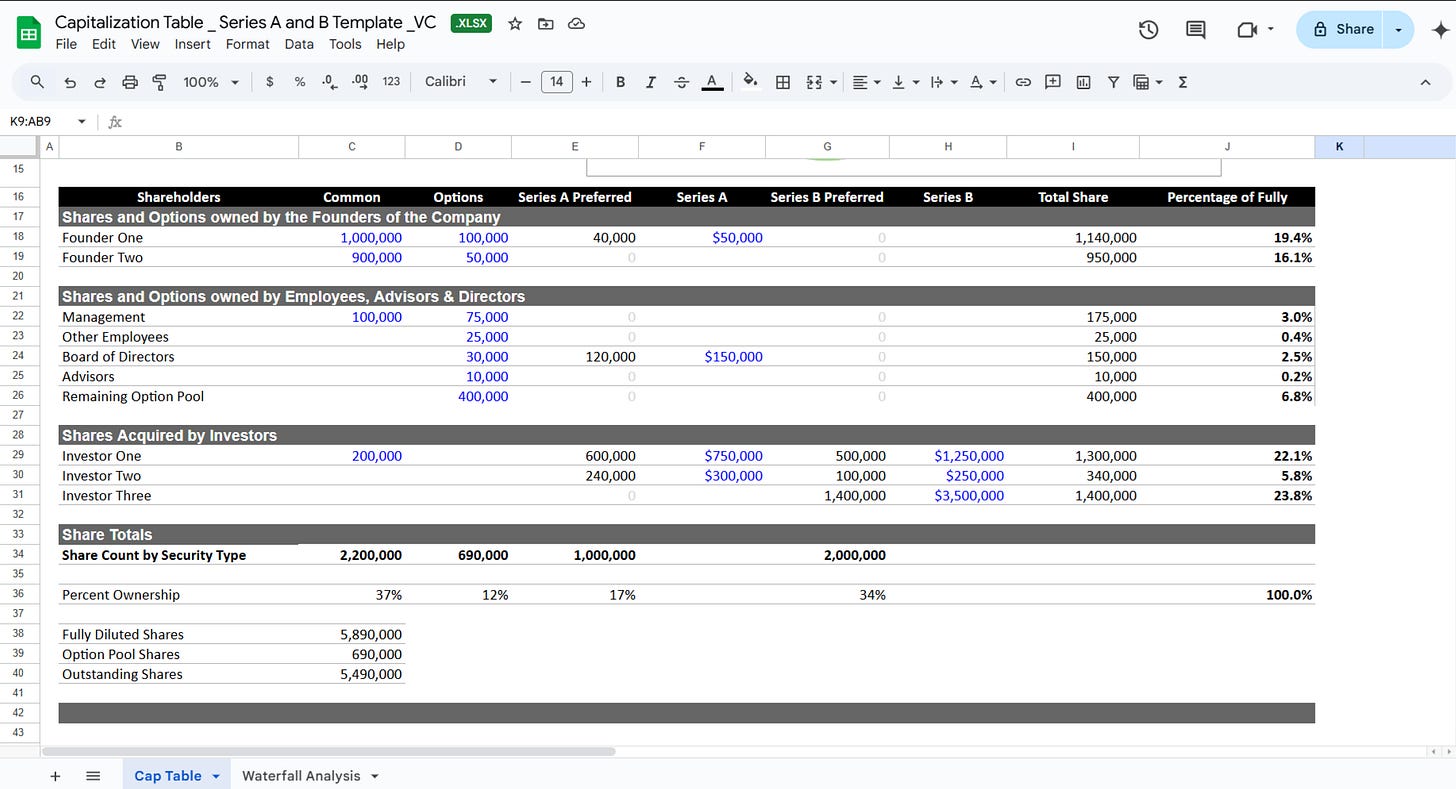Redo the last action
Image resolution: width=1456 pixels, height=789 pixels.
[x=100, y=82]
